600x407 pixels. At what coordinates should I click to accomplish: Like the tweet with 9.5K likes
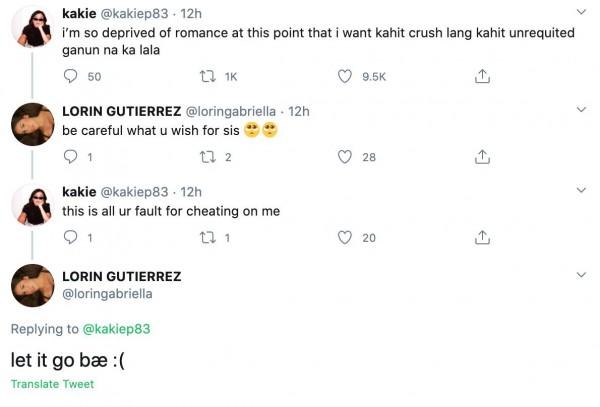[346, 76]
